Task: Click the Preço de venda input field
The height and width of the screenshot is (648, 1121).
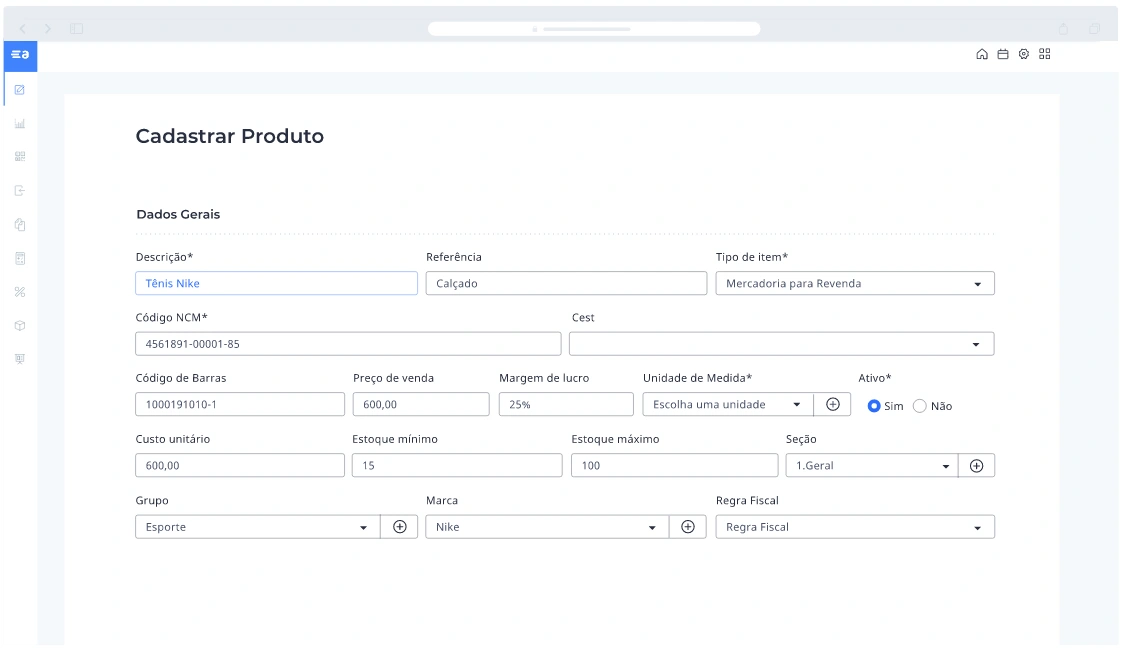Action: 421,405
